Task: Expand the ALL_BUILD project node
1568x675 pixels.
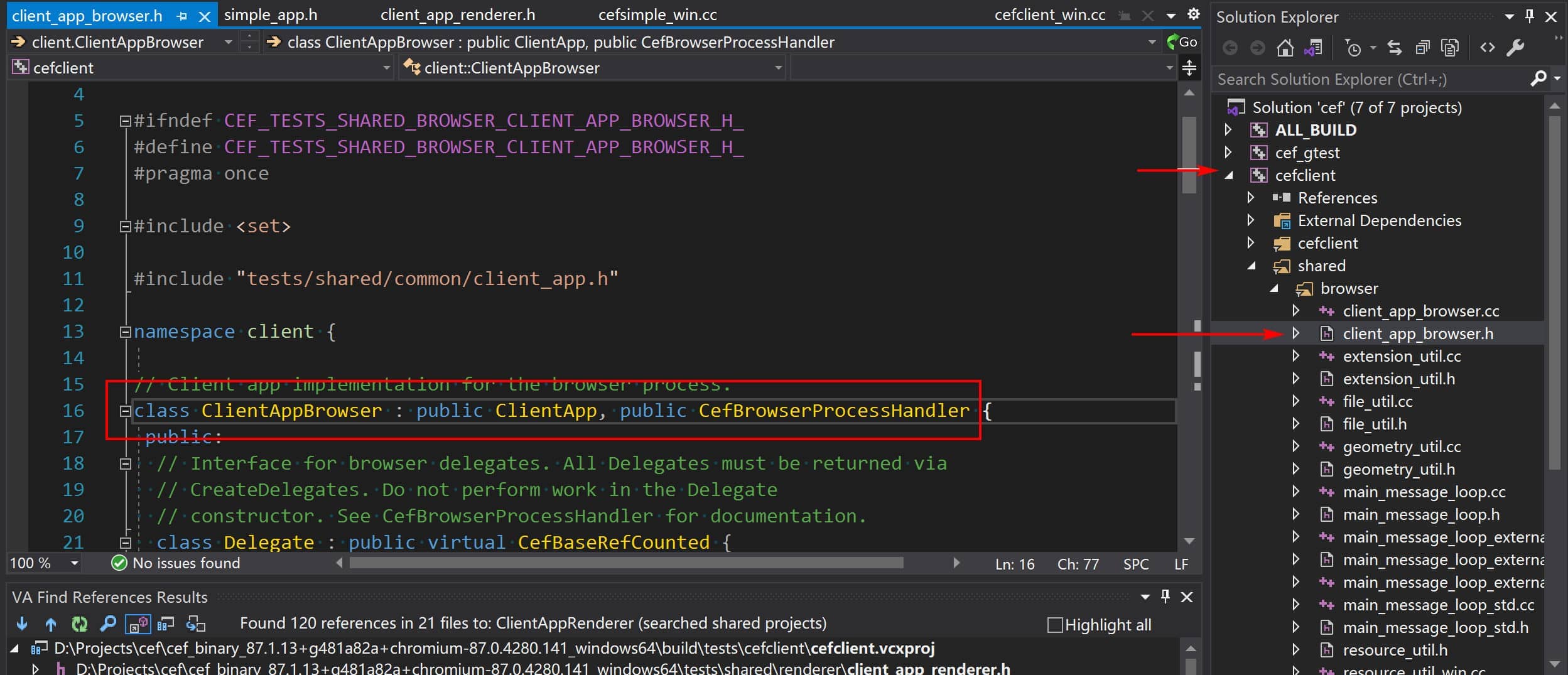Action: coord(1228,130)
